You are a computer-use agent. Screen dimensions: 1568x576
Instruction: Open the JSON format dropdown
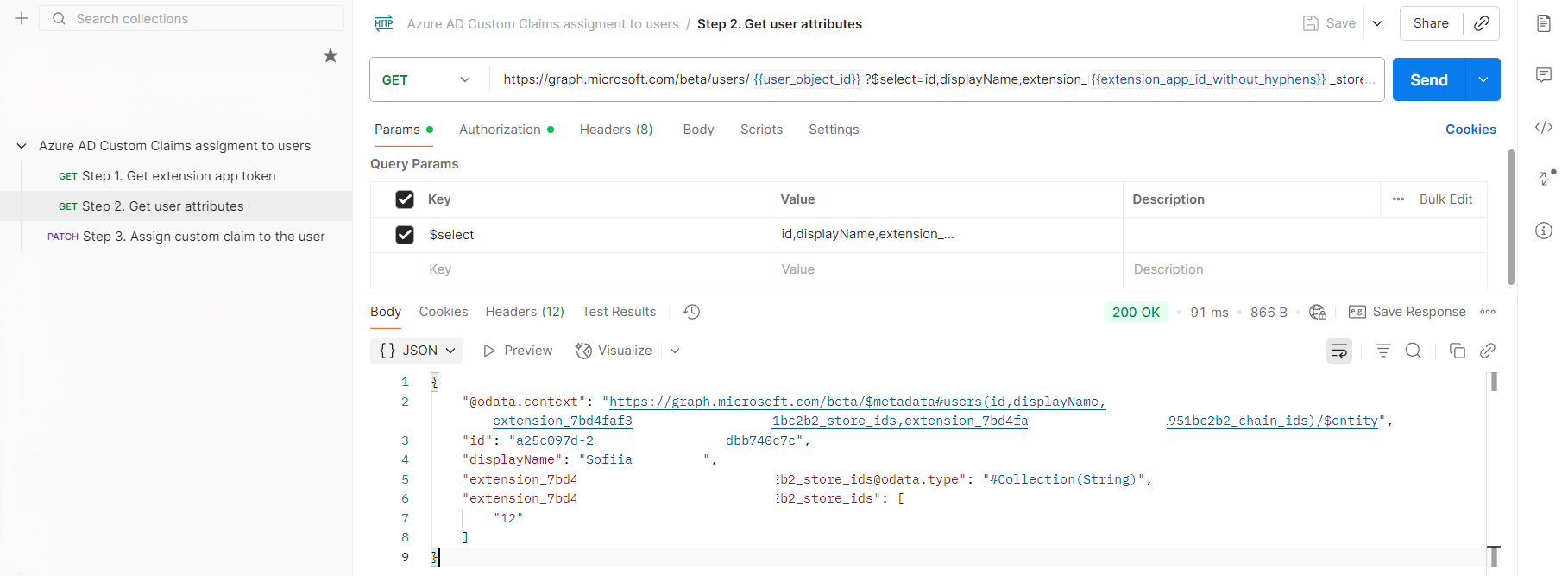pos(417,351)
